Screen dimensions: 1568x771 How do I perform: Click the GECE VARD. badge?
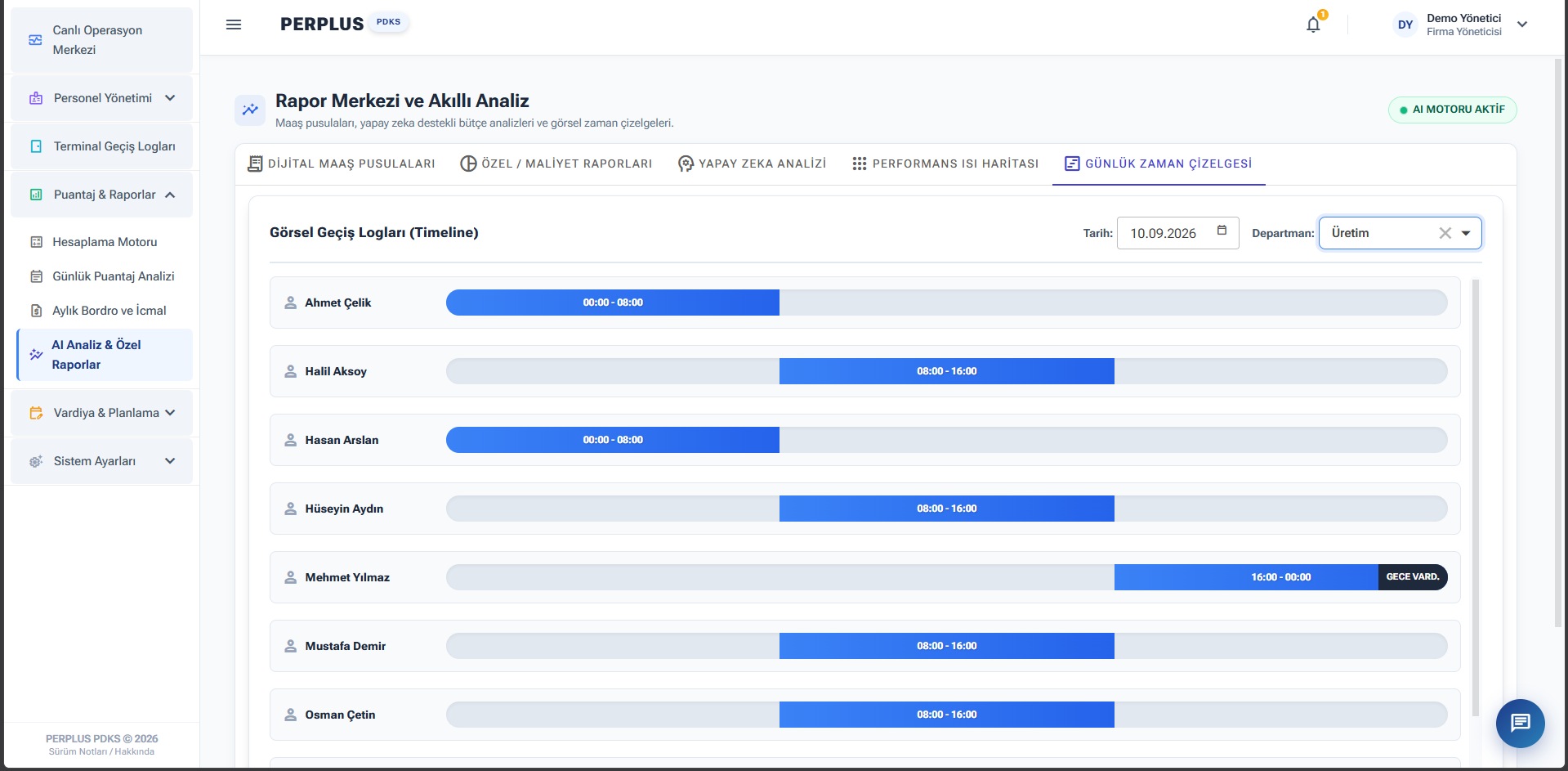(x=1413, y=577)
